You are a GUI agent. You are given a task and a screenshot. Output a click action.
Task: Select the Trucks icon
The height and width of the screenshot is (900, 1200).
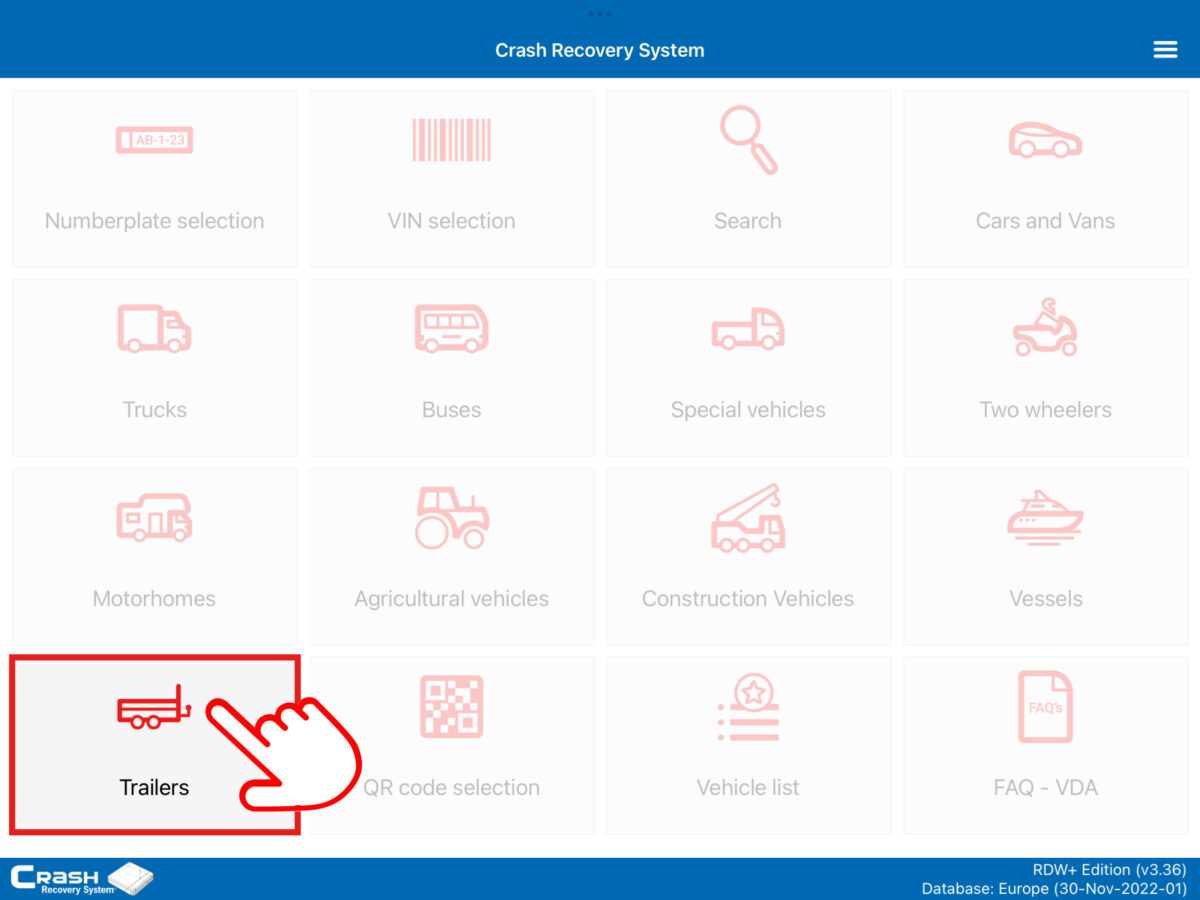[x=154, y=329]
